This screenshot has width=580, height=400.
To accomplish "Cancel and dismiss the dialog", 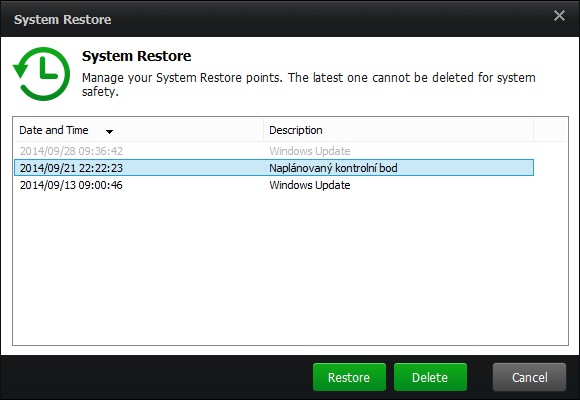I will 529,377.
